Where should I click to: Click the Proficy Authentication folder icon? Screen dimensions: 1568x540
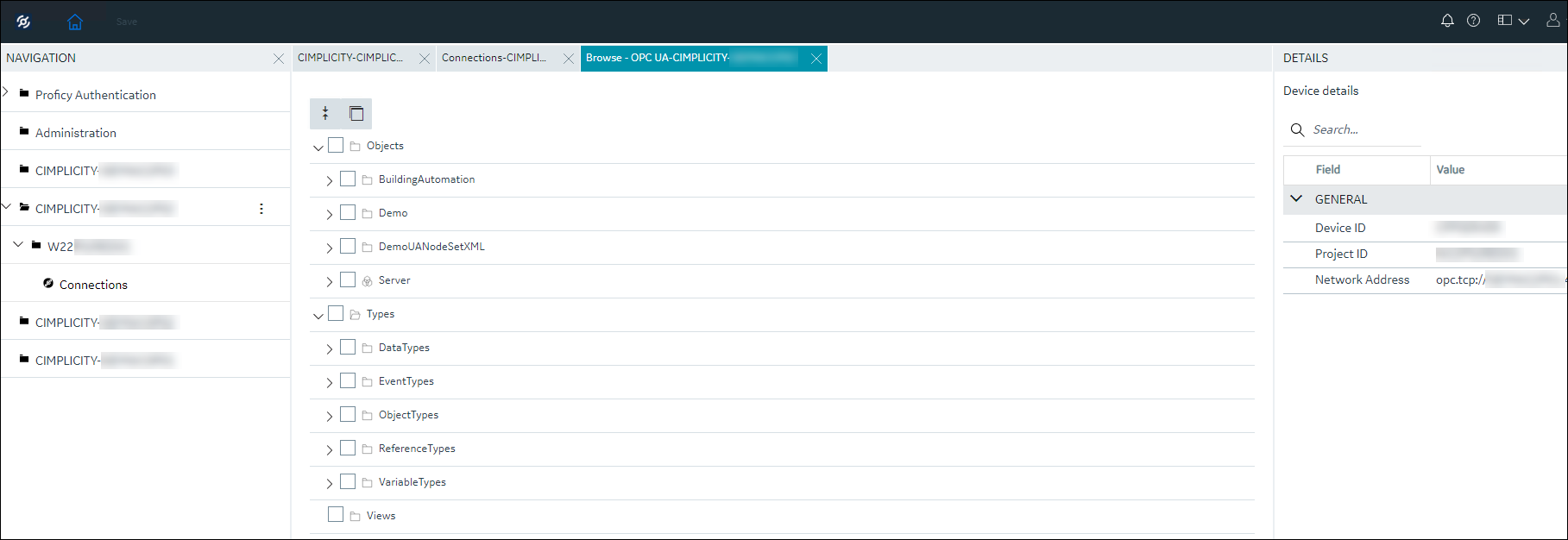click(24, 93)
